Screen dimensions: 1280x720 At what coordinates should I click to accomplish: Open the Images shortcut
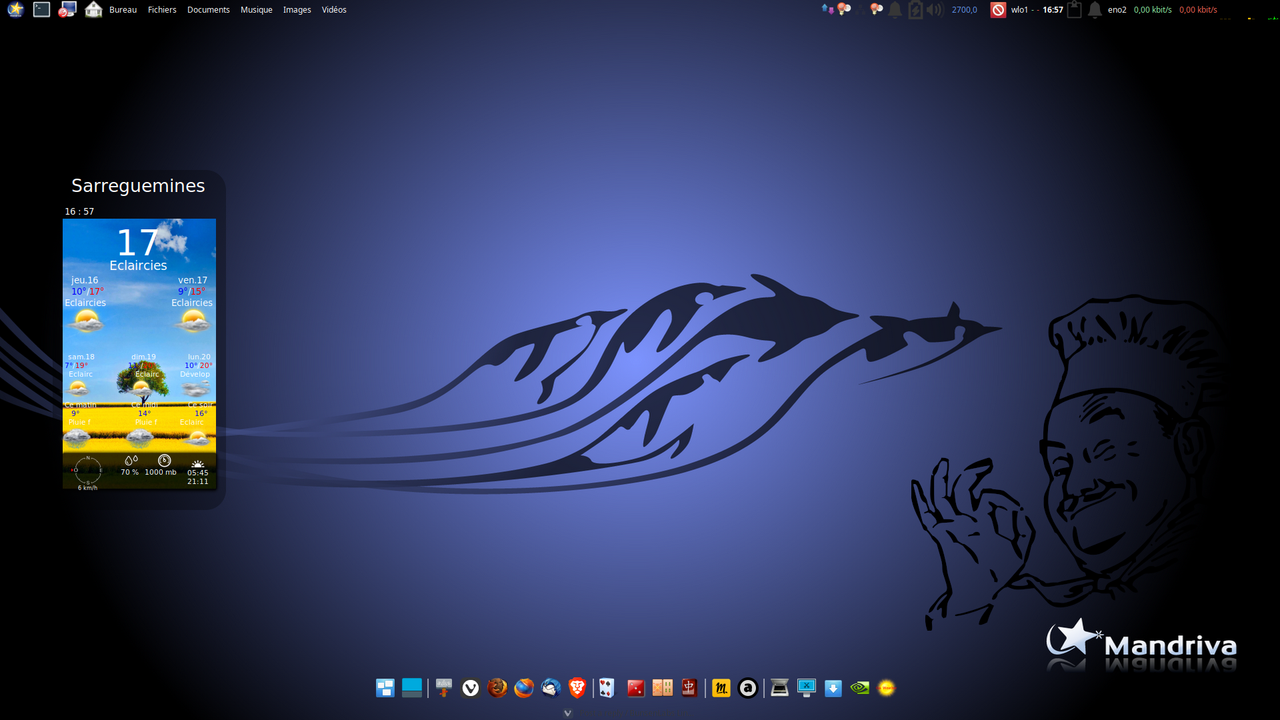tap(297, 10)
